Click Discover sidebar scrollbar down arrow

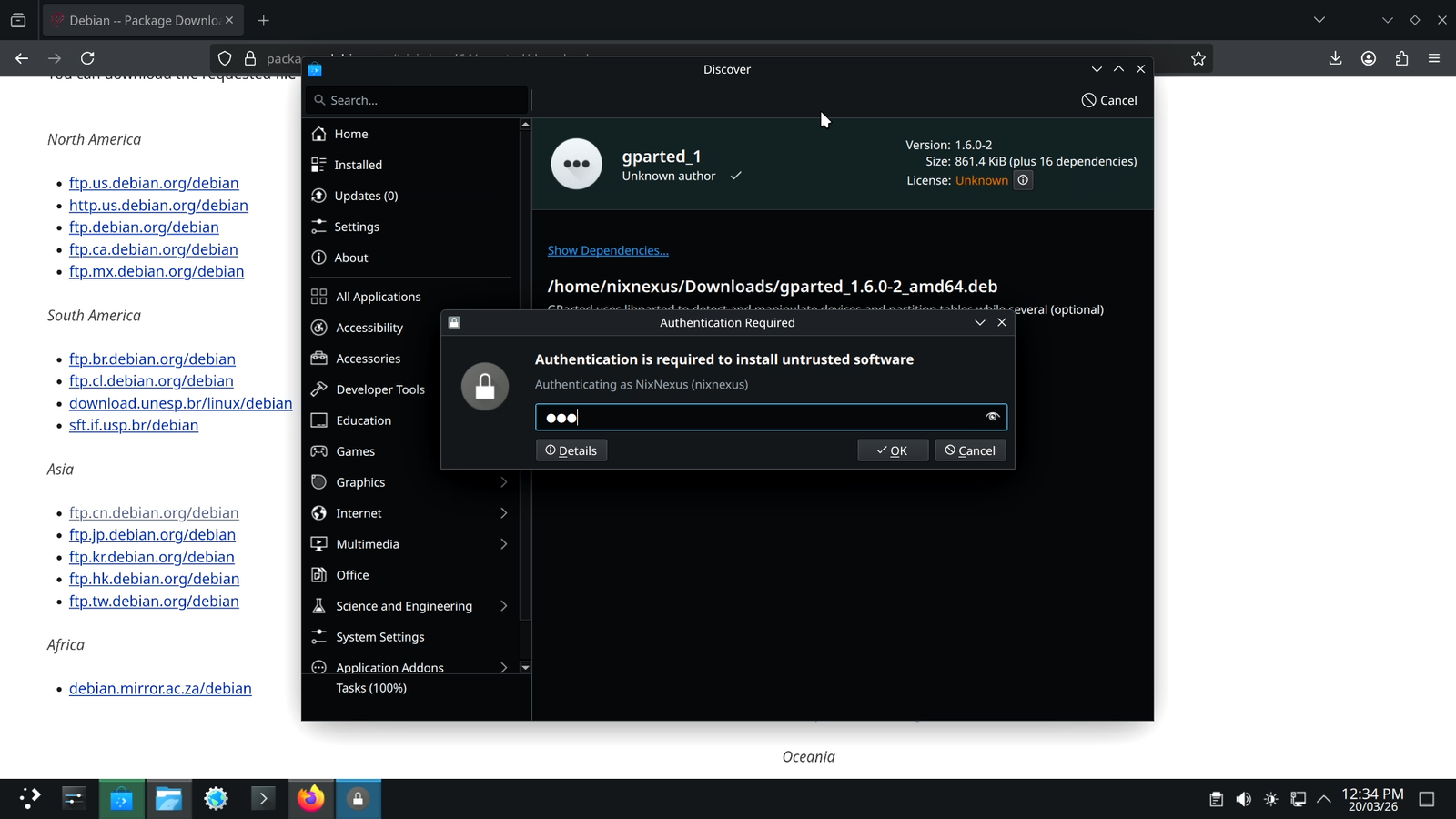[525, 668]
